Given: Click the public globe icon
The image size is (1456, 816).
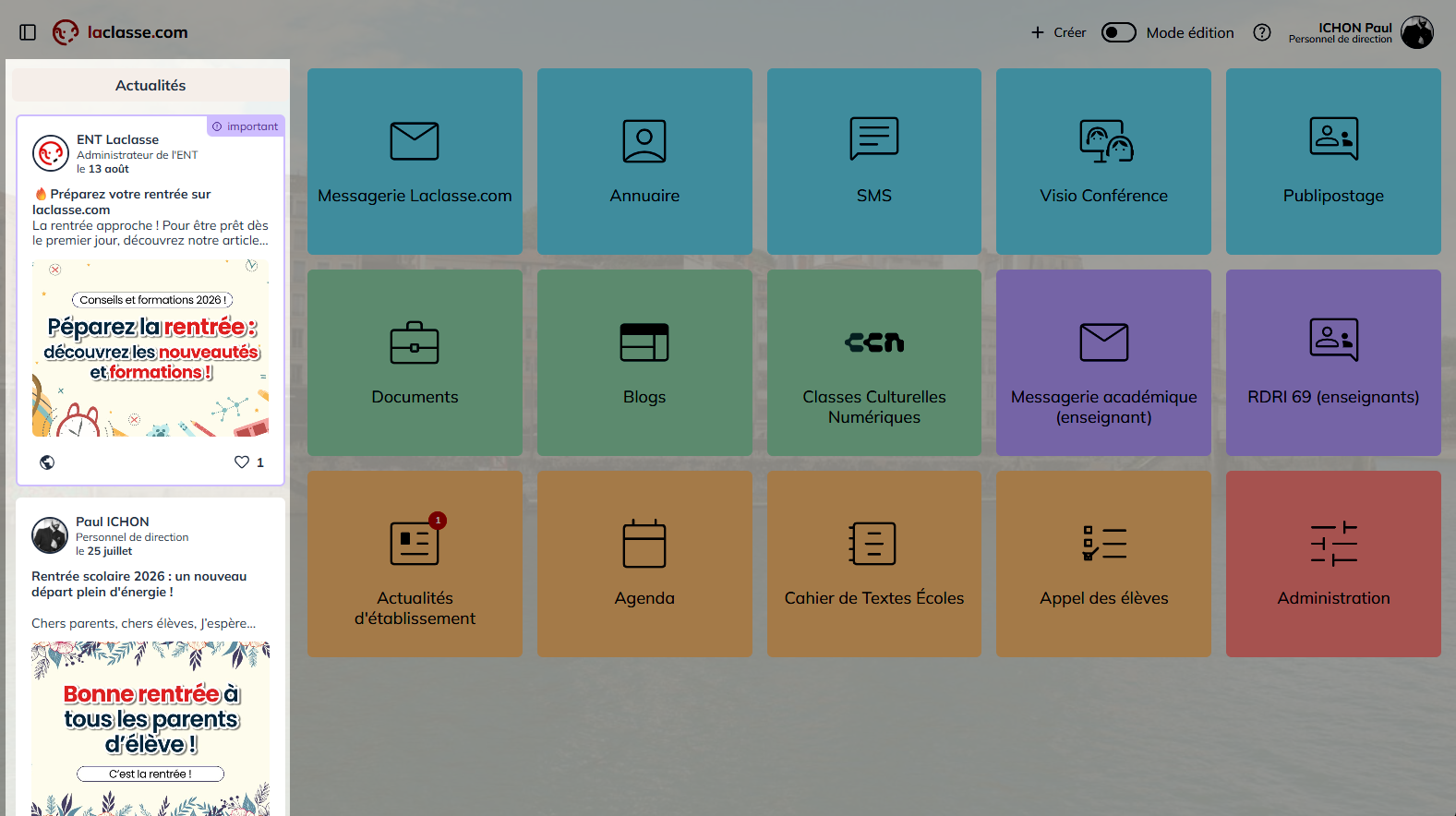Looking at the screenshot, I should click(47, 462).
